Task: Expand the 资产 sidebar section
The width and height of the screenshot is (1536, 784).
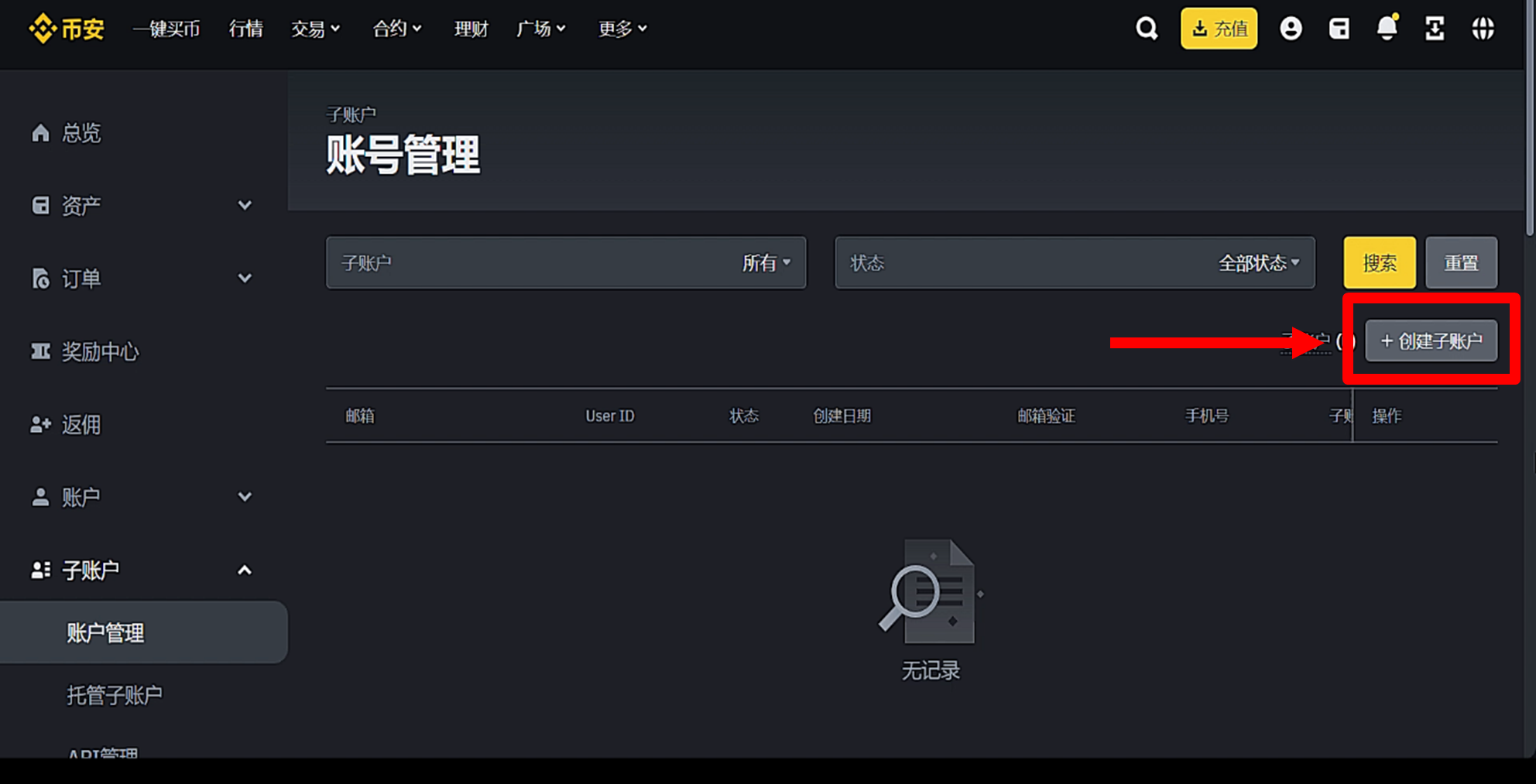Action: (x=245, y=204)
